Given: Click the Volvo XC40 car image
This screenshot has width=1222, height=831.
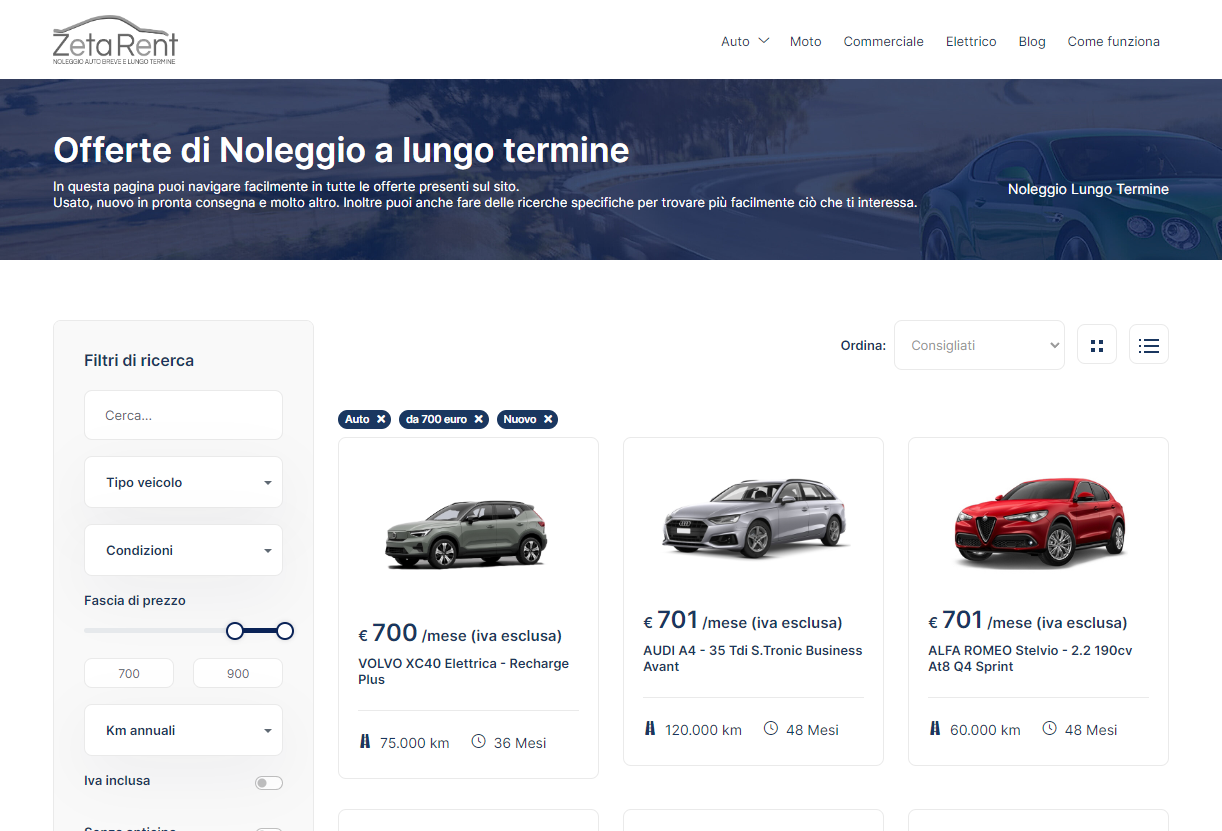Looking at the screenshot, I should click(467, 534).
